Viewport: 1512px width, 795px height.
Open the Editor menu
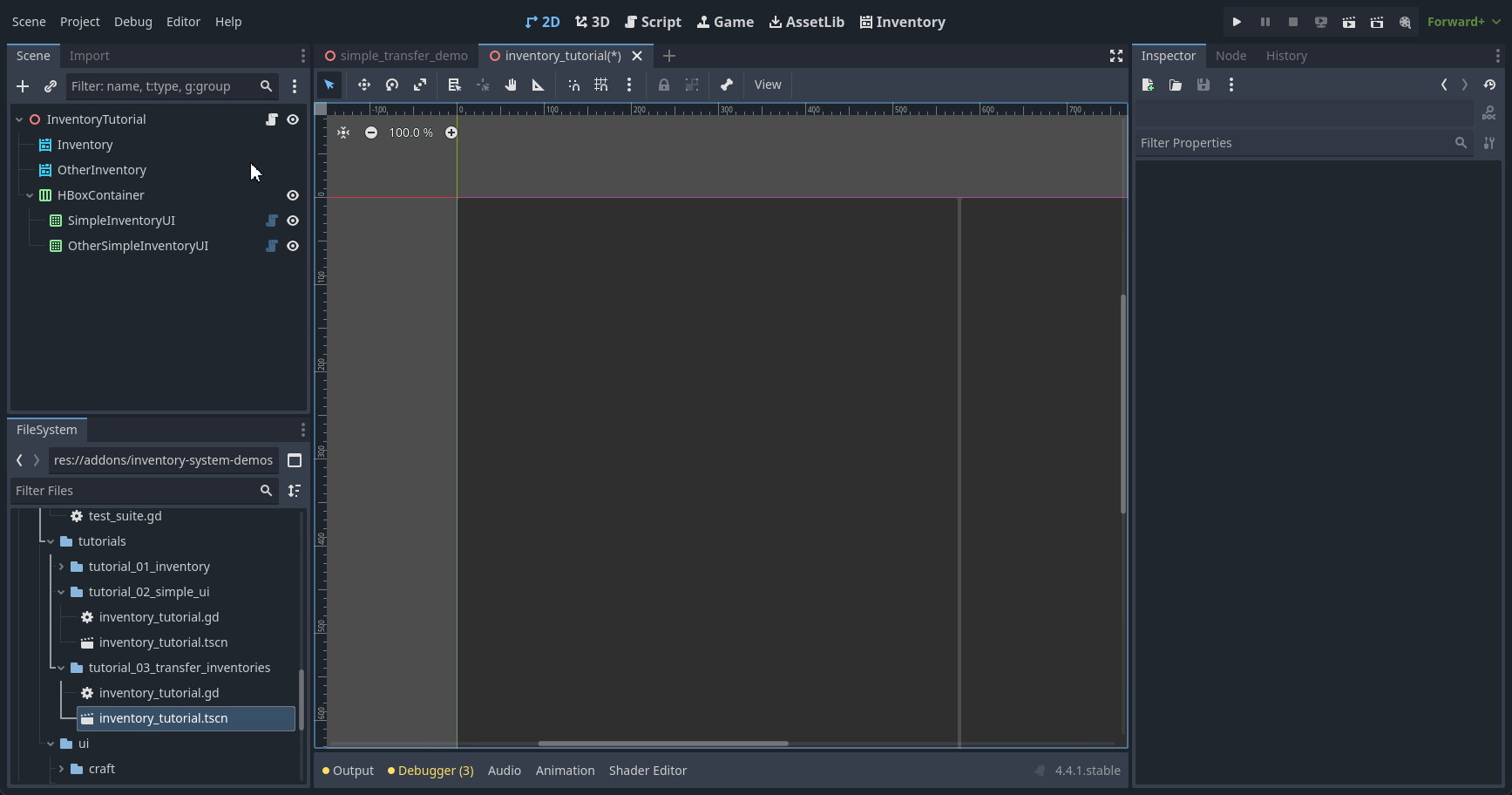click(x=183, y=22)
